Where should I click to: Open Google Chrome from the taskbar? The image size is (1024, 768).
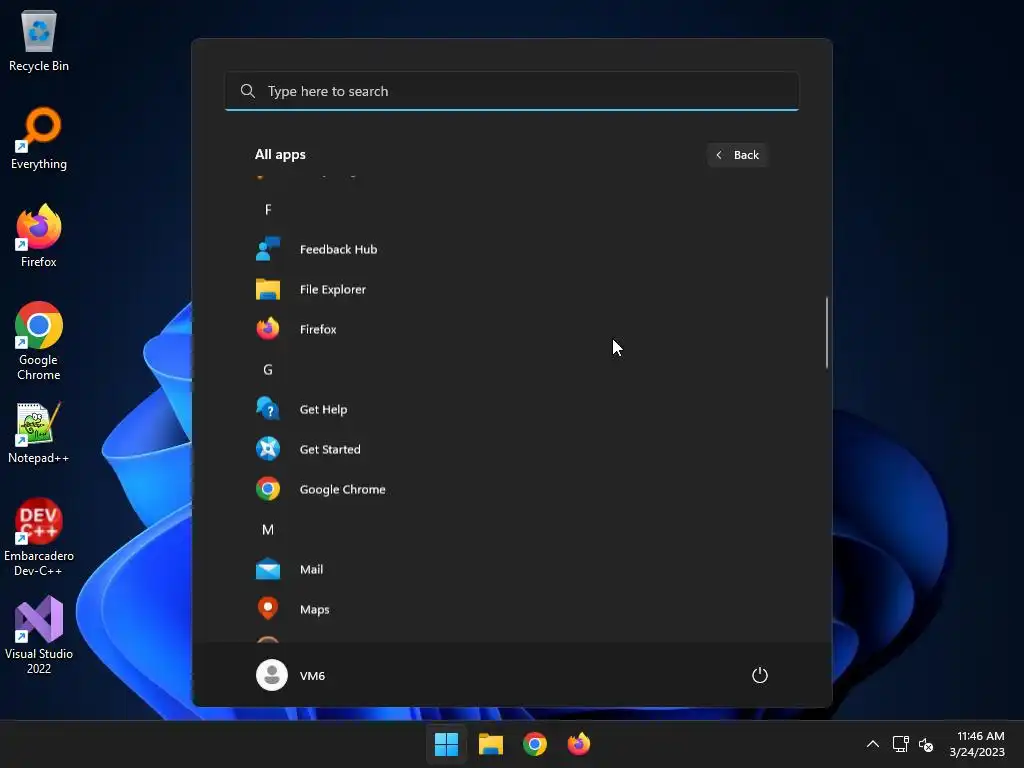tap(535, 744)
